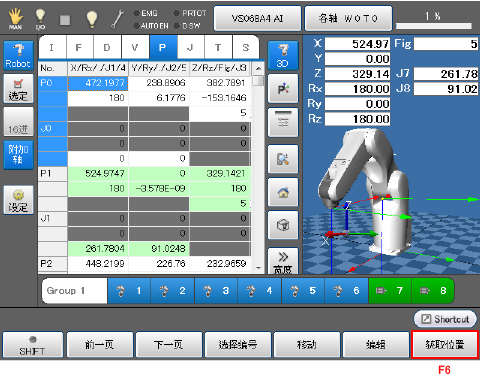Image resolution: width=480 pixels, height=376 pixels.
Task: Select additional axis 8 green button
Action: click(433, 291)
